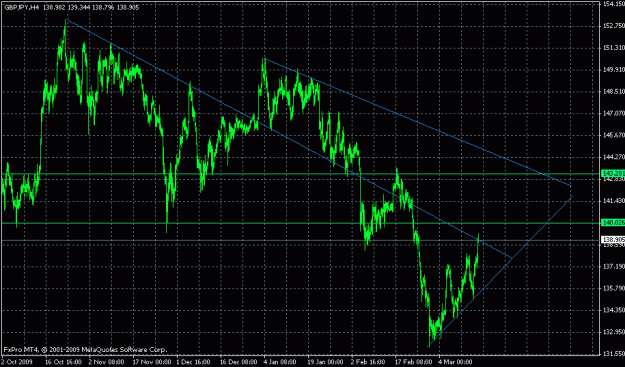Click the 2 Feb 16:00 time label

click(369, 362)
